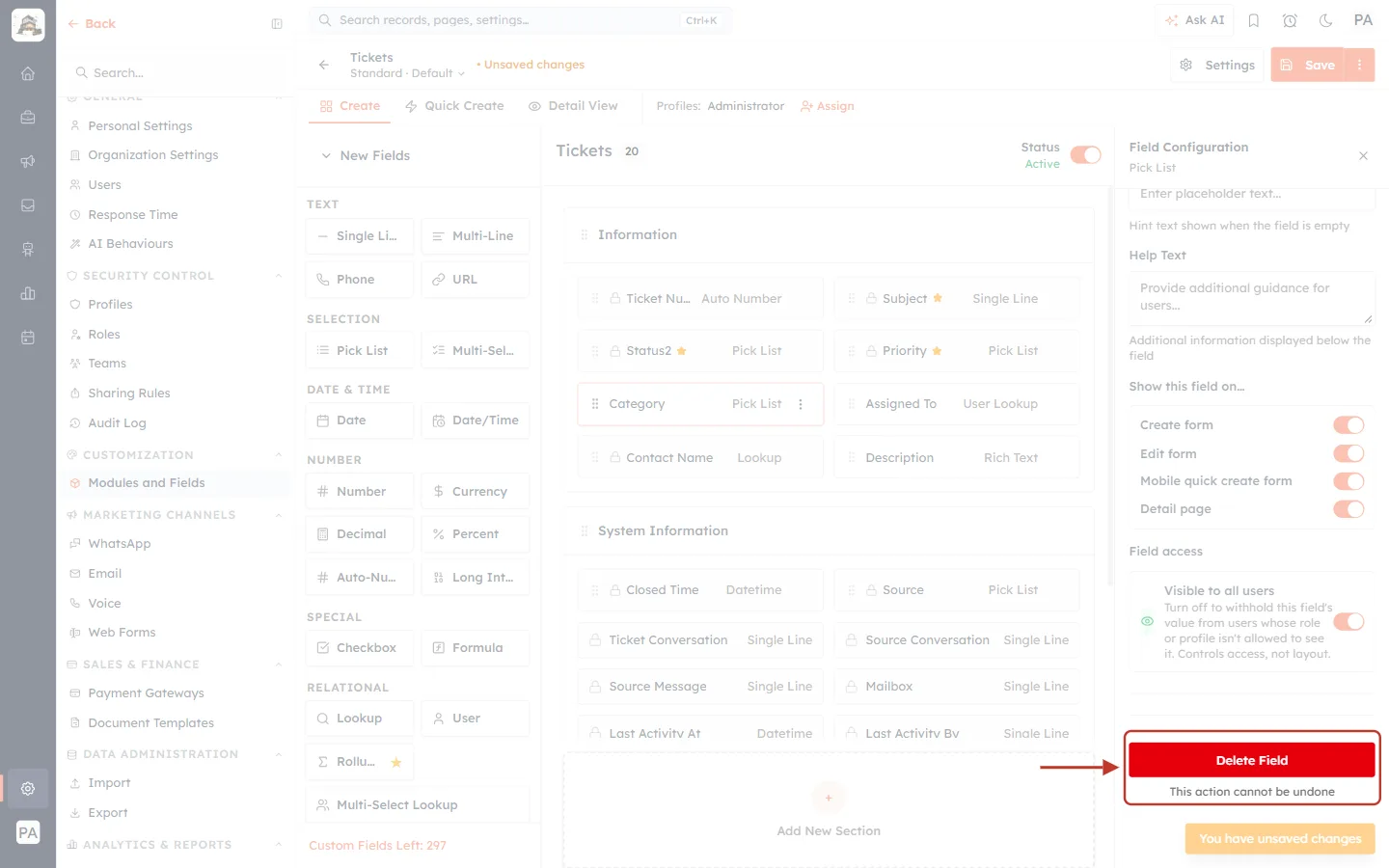This screenshot has height=868, width=1389.
Task: Toggle the Create form switch
Action: point(1348,425)
